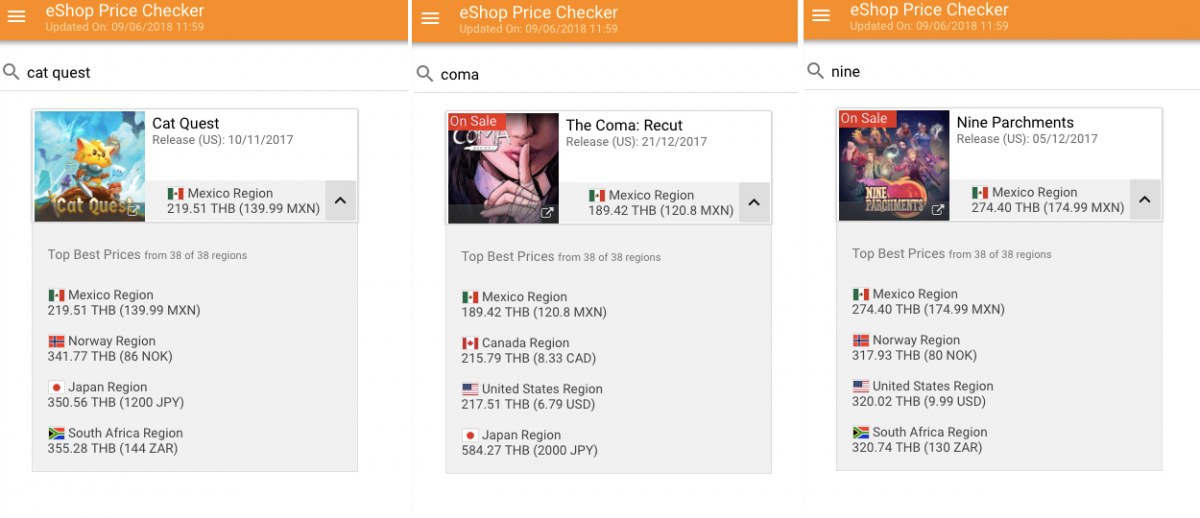
Task: Open external link icon on Cat Quest cover
Action: (133, 210)
